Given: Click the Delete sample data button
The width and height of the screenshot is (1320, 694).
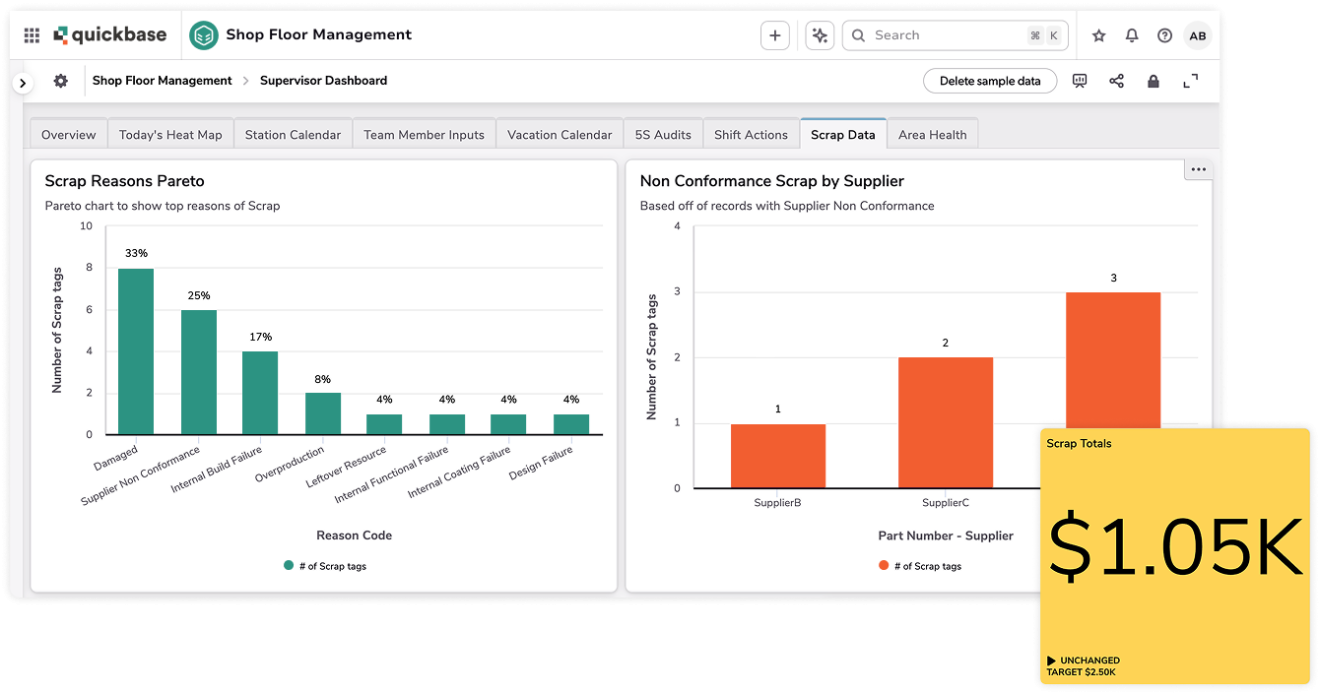Looking at the screenshot, I should click(990, 80).
